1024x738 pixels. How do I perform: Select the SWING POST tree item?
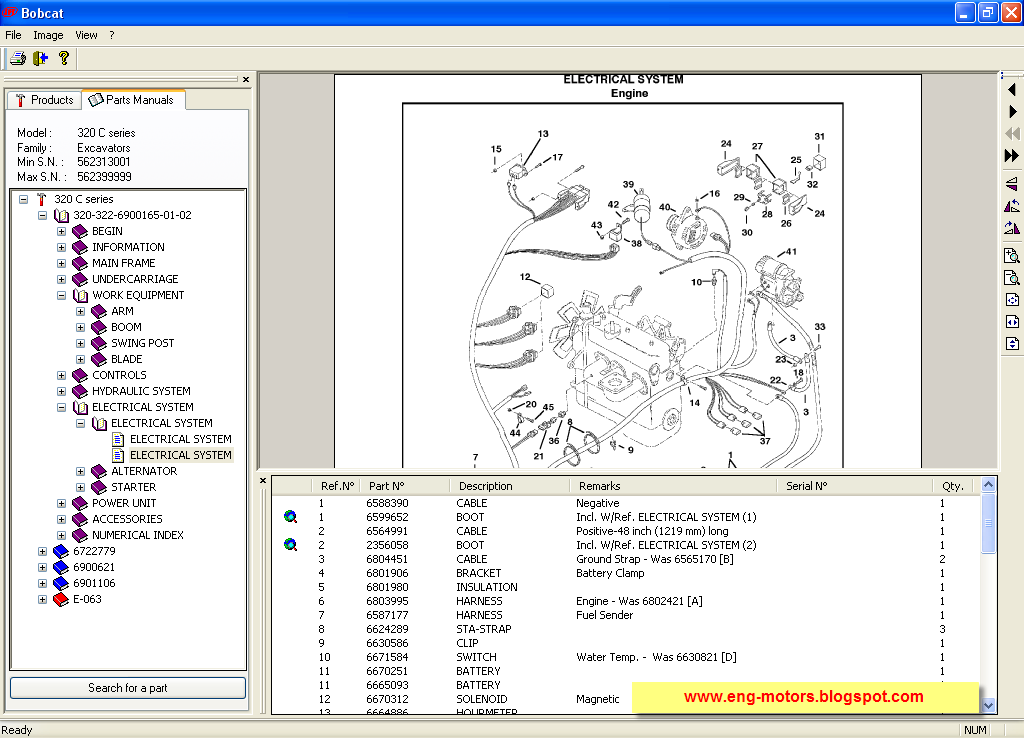click(x=142, y=344)
